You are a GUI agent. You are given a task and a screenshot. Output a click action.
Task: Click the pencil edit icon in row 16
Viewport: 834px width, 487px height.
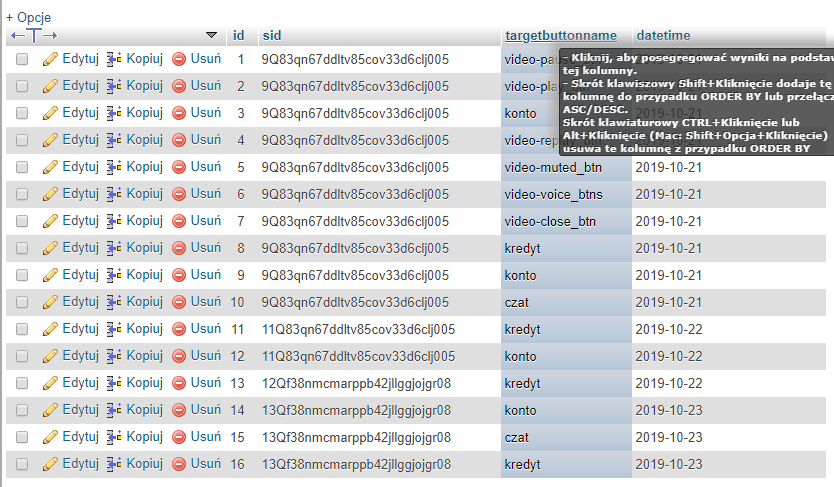pos(50,465)
